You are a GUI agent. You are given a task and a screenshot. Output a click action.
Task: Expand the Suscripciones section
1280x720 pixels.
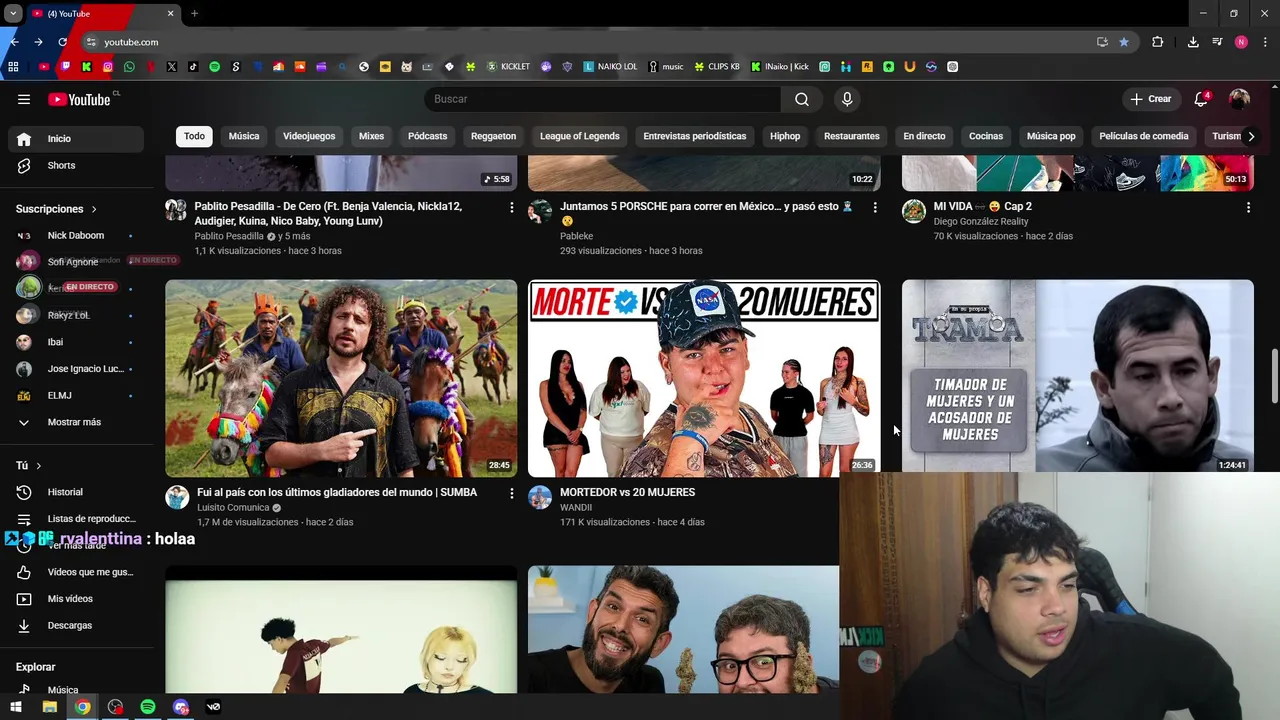(x=56, y=209)
